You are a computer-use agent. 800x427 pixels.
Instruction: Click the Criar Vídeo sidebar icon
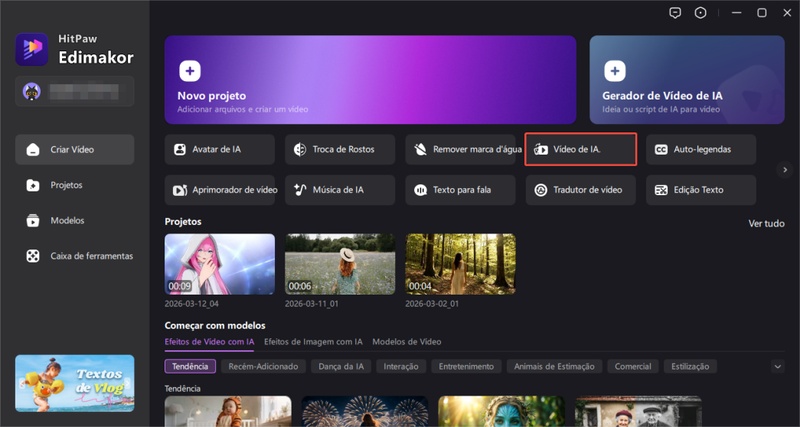click(x=33, y=149)
